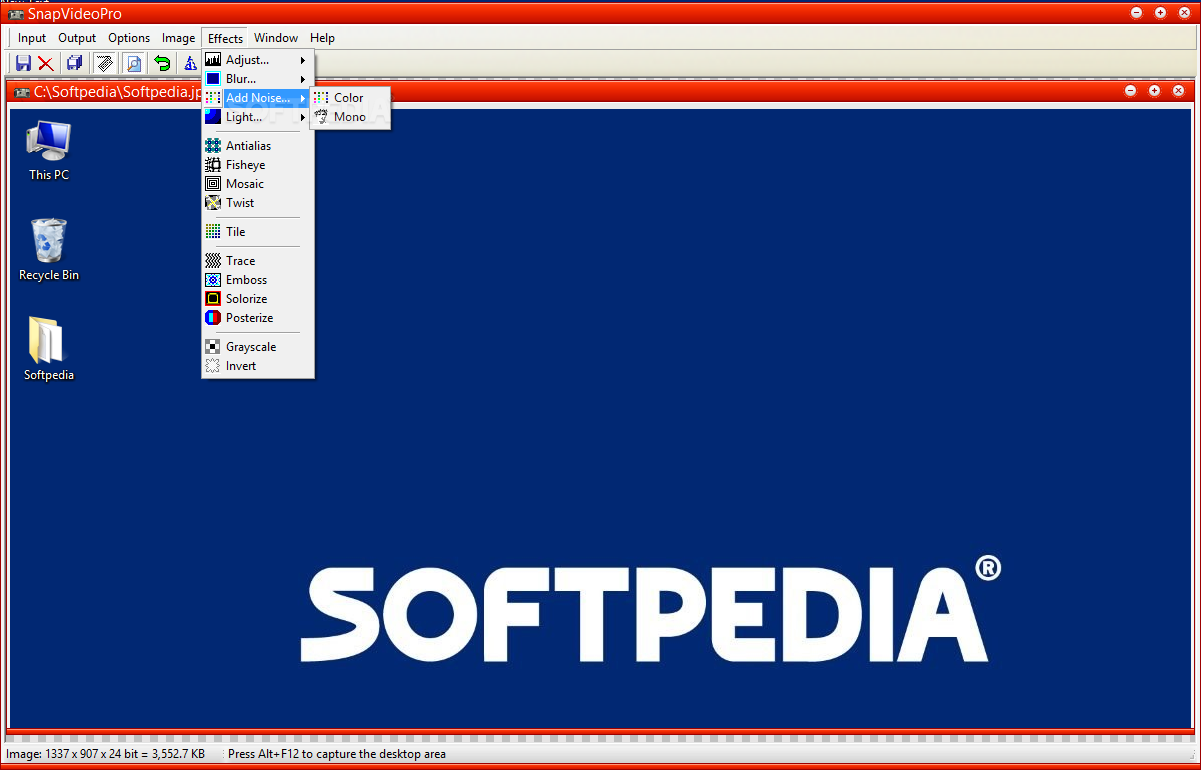1201x770 pixels.
Task: Click This PC icon in captured image
Action: pos(49,150)
